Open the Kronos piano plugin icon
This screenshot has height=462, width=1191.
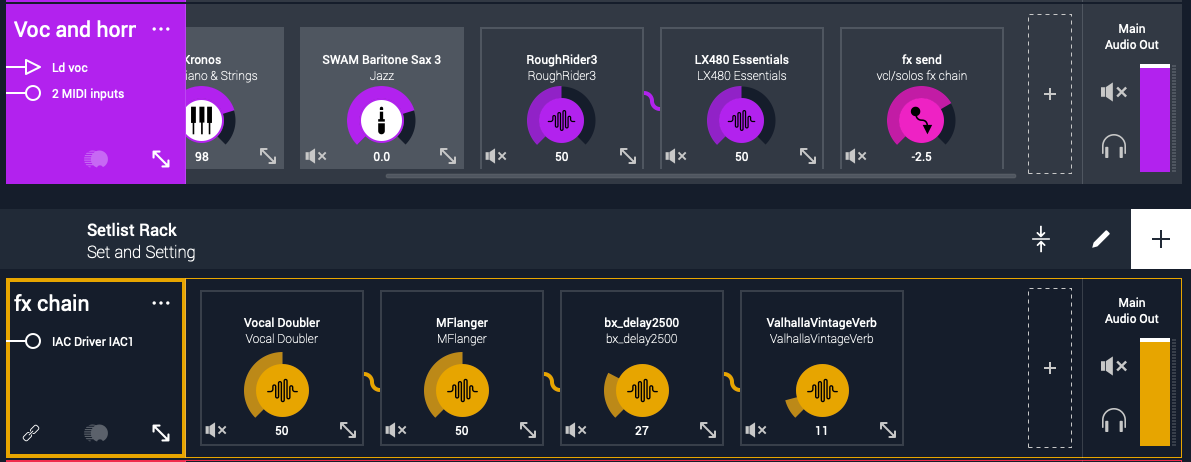point(202,120)
